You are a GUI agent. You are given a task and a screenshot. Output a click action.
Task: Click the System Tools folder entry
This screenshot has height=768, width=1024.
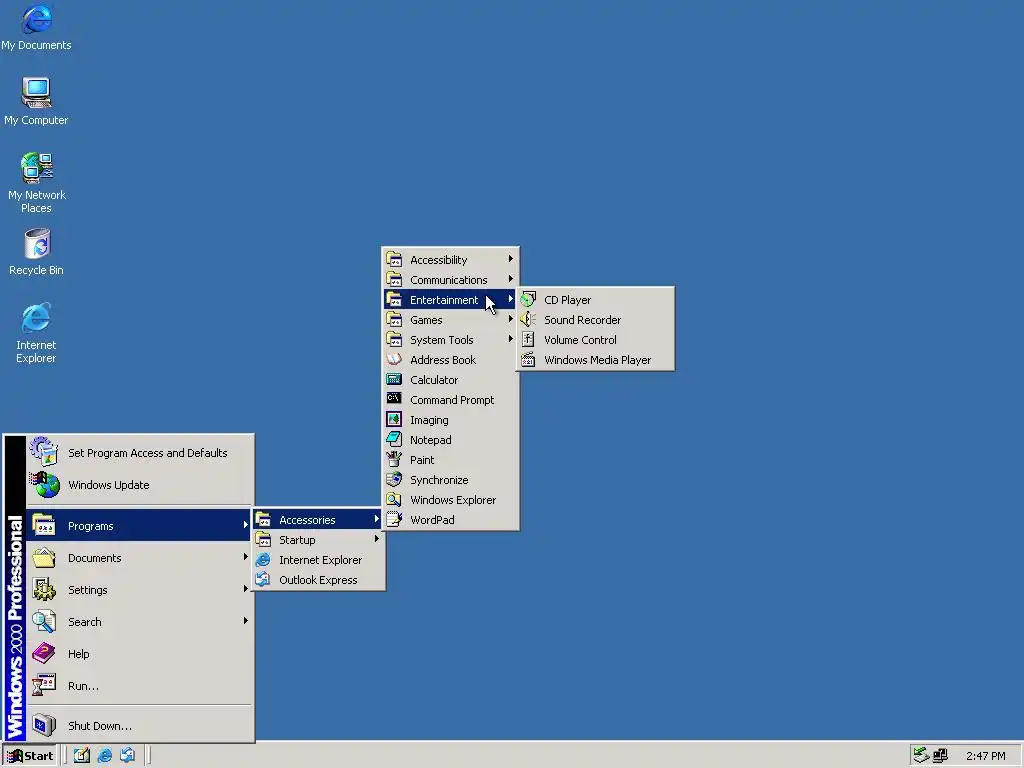point(451,340)
